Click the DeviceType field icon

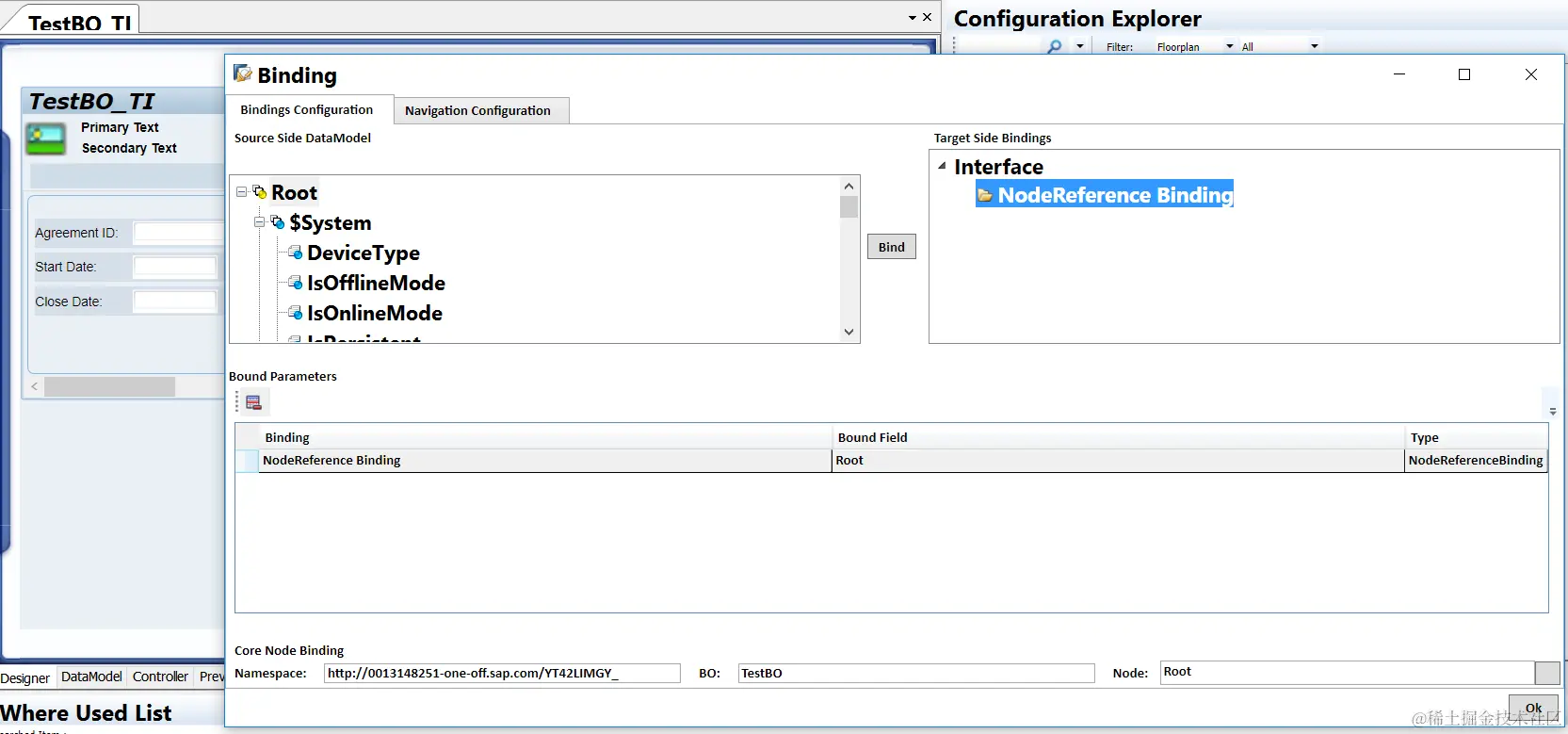(x=296, y=253)
